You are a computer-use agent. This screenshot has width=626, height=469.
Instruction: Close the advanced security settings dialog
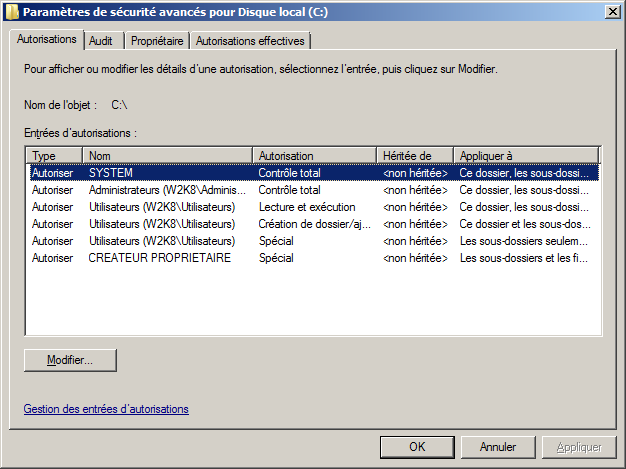(x=610, y=12)
